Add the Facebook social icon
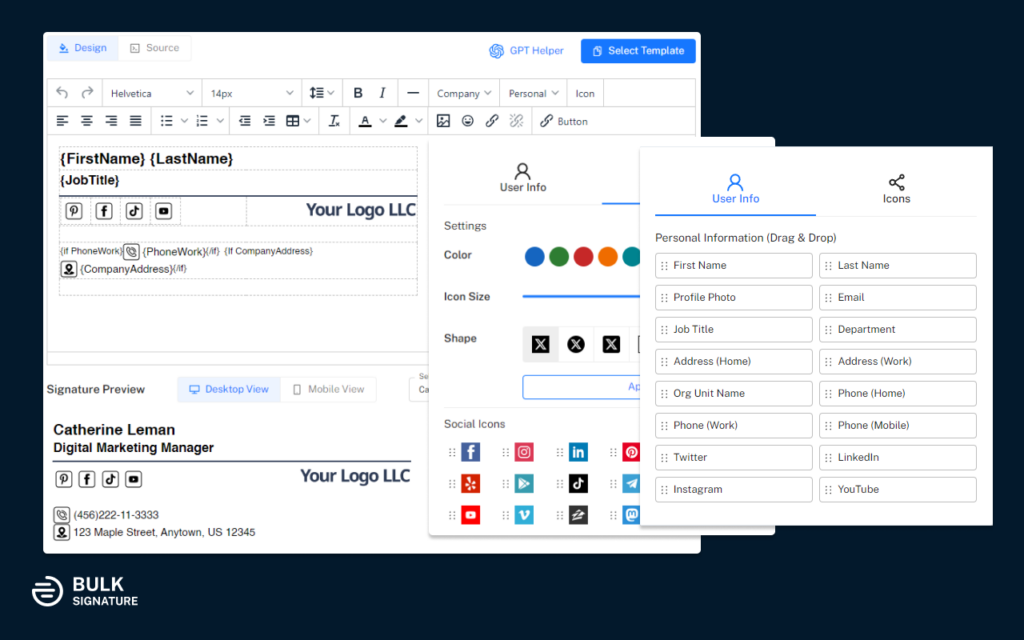The height and width of the screenshot is (640, 1024). pyautogui.click(x=470, y=452)
